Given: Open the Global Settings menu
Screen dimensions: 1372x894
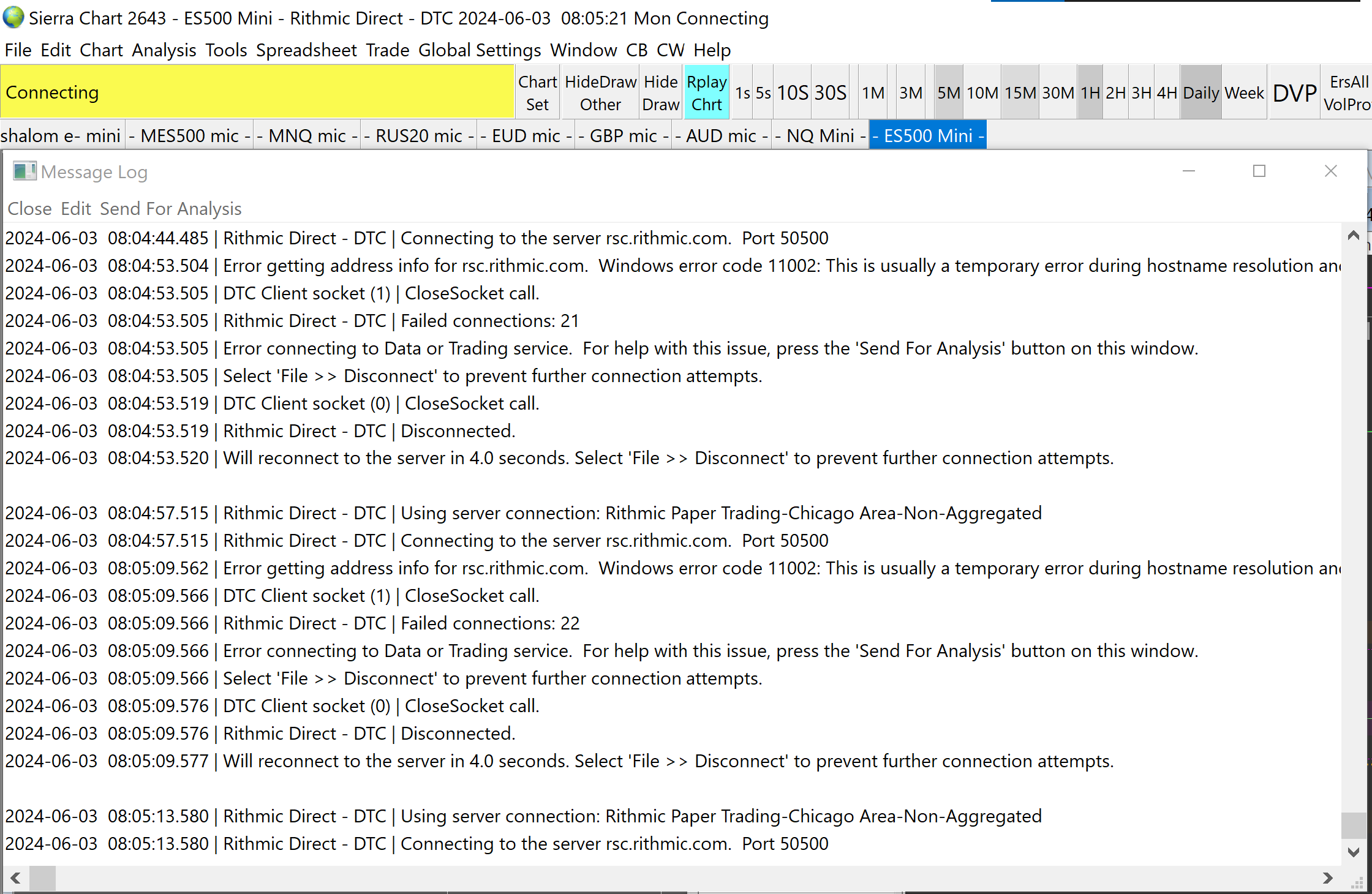Looking at the screenshot, I should pos(479,50).
